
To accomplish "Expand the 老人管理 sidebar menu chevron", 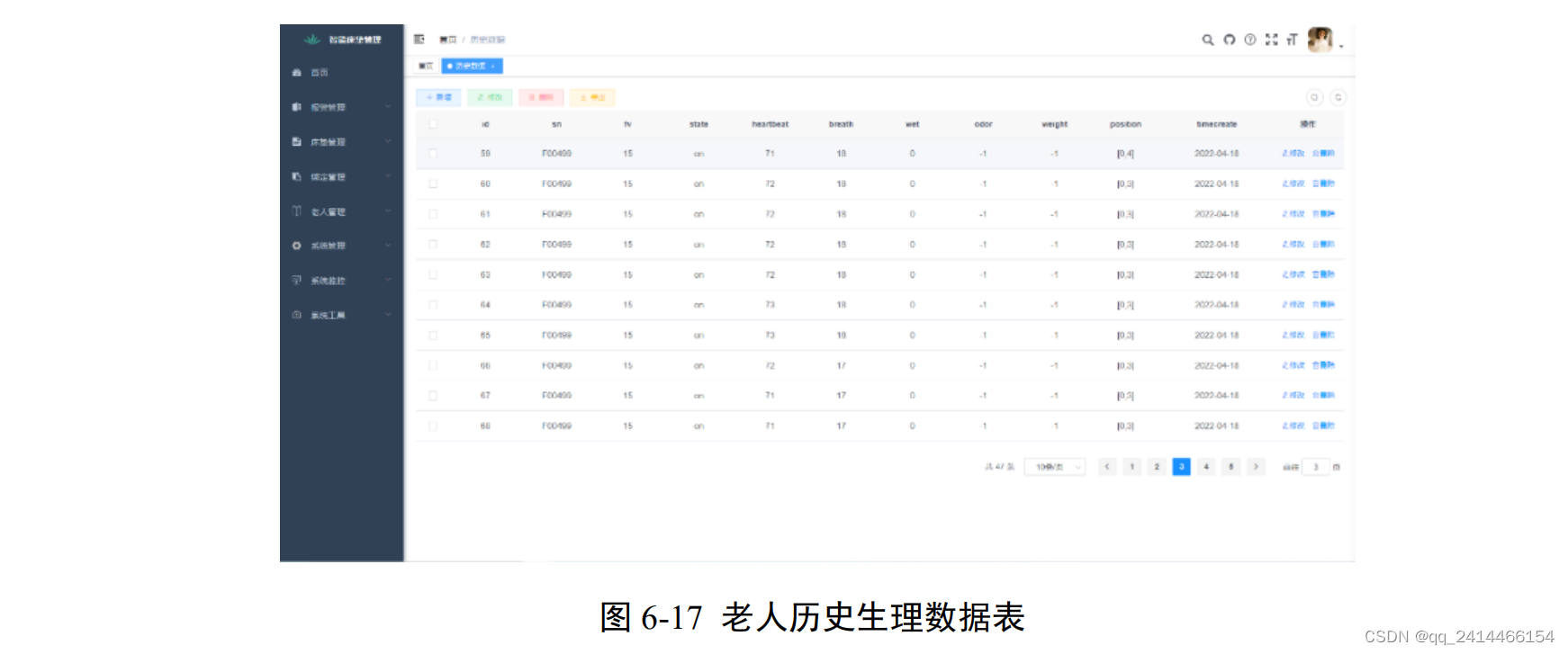I will 388,211.
